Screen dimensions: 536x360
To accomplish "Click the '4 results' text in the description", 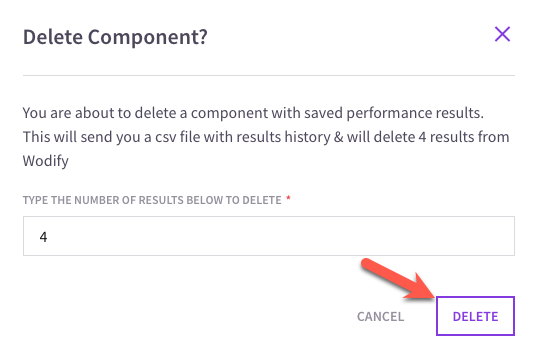I will click(446, 137).
